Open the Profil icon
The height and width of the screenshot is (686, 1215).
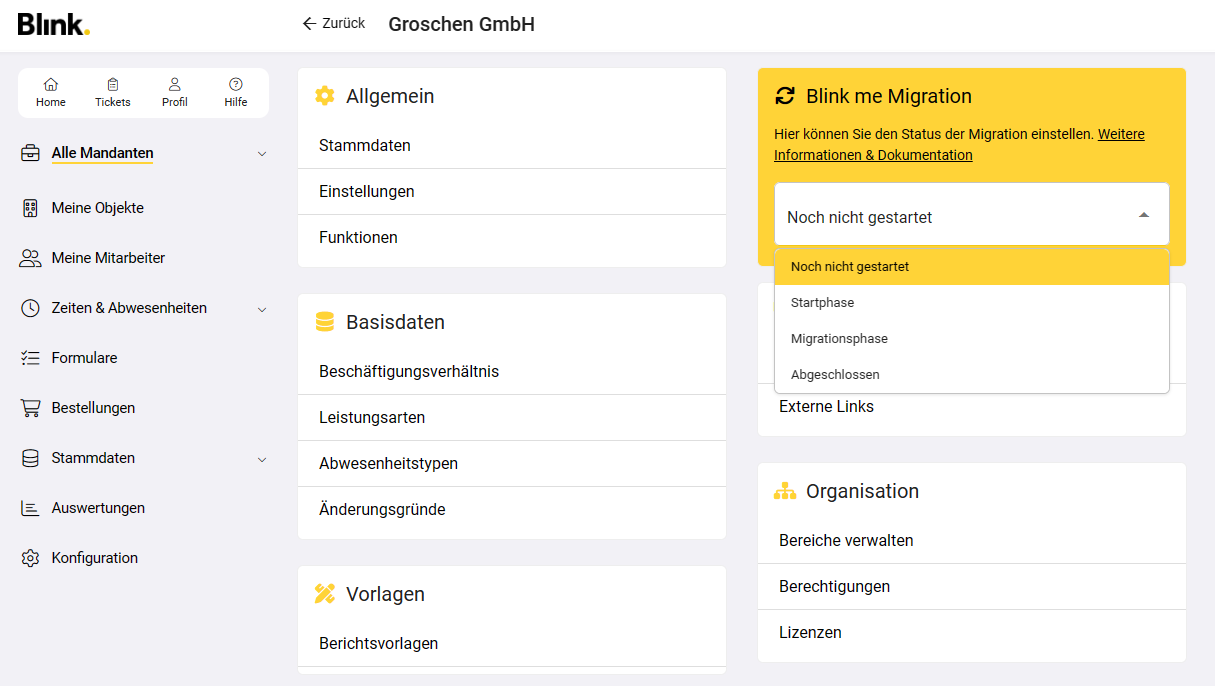coord(175,85)
